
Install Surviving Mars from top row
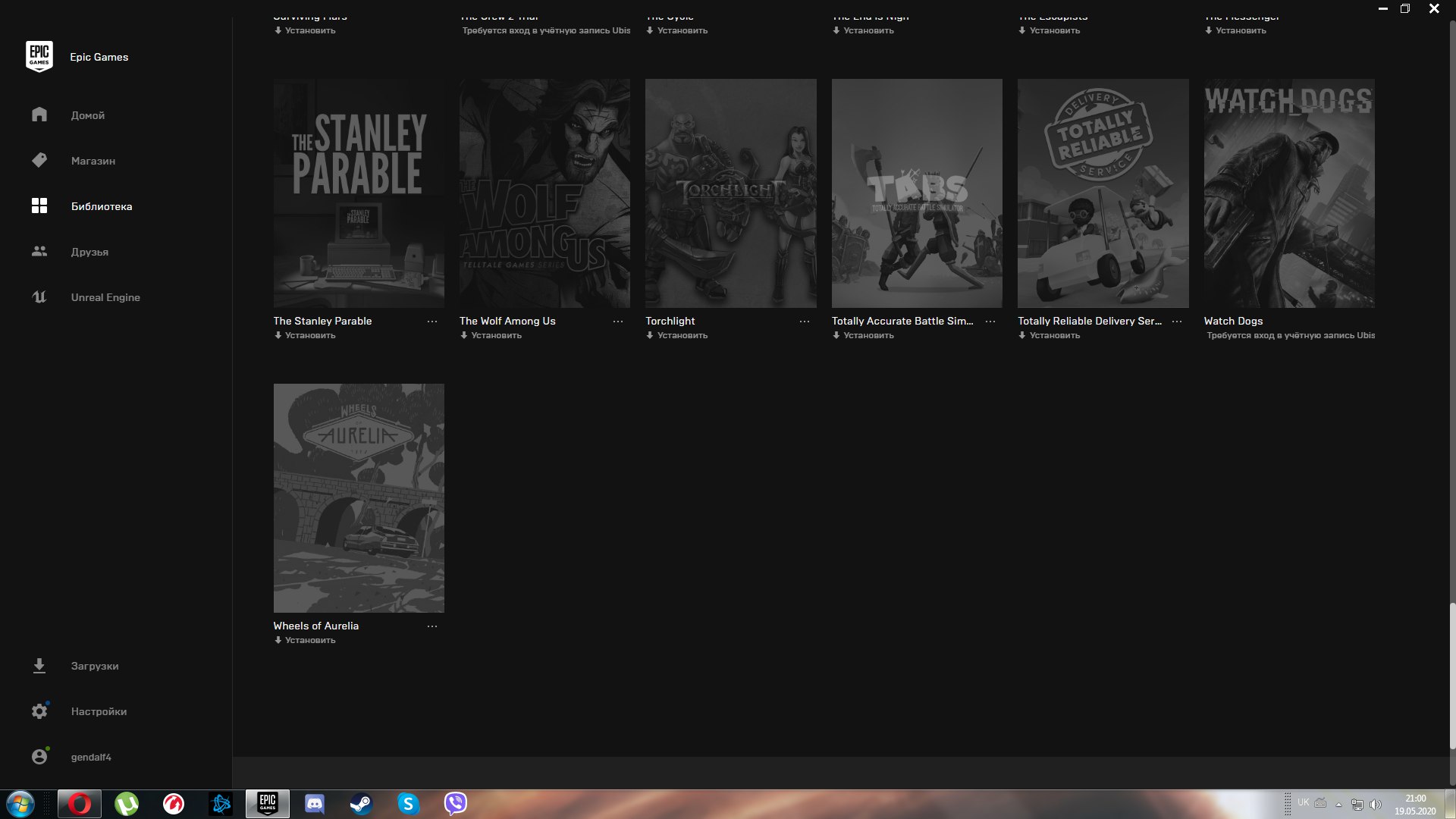click(x=305, y=30)
